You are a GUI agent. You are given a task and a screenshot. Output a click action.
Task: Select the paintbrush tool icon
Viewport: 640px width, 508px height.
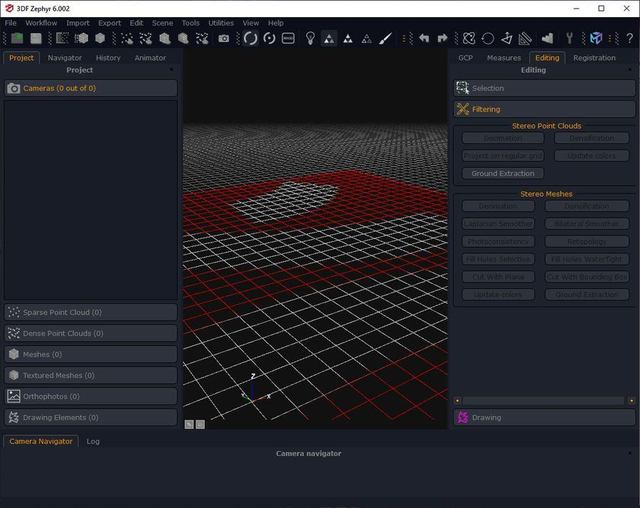coord(385,38)
